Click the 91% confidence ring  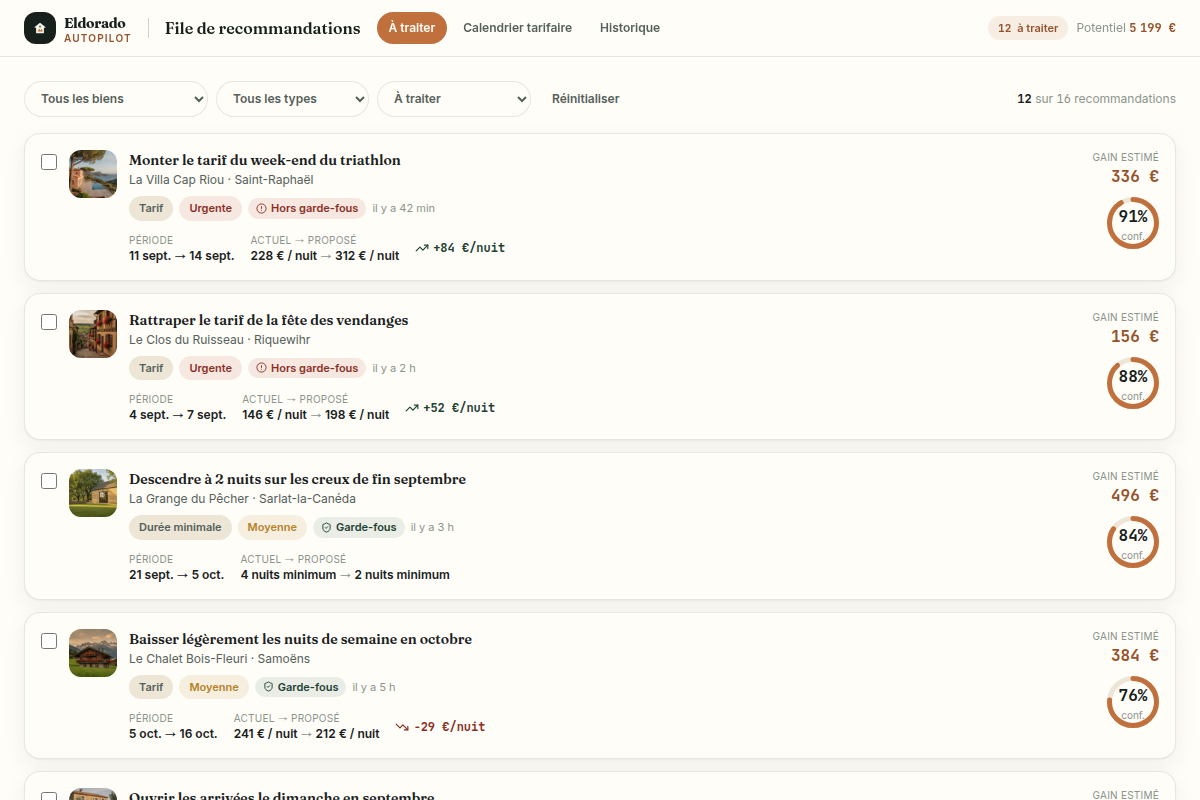1133,223
